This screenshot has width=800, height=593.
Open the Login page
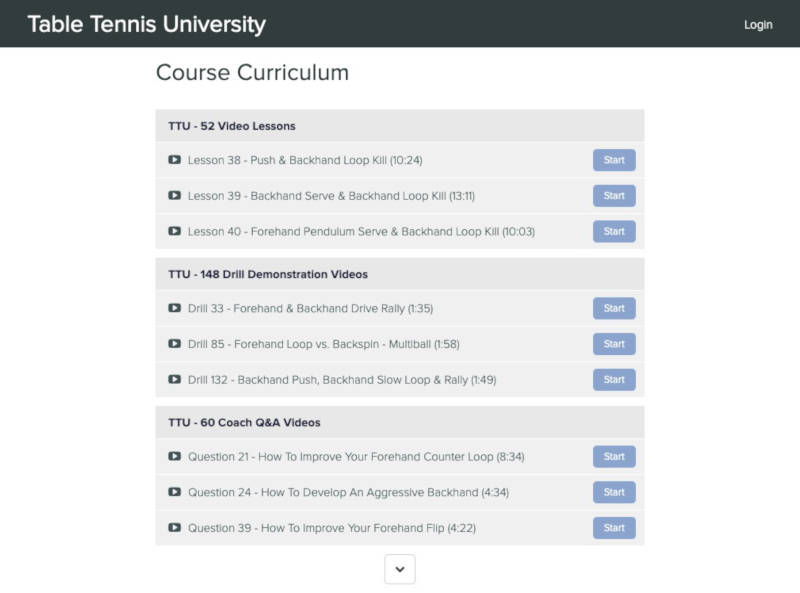point(759,24)
